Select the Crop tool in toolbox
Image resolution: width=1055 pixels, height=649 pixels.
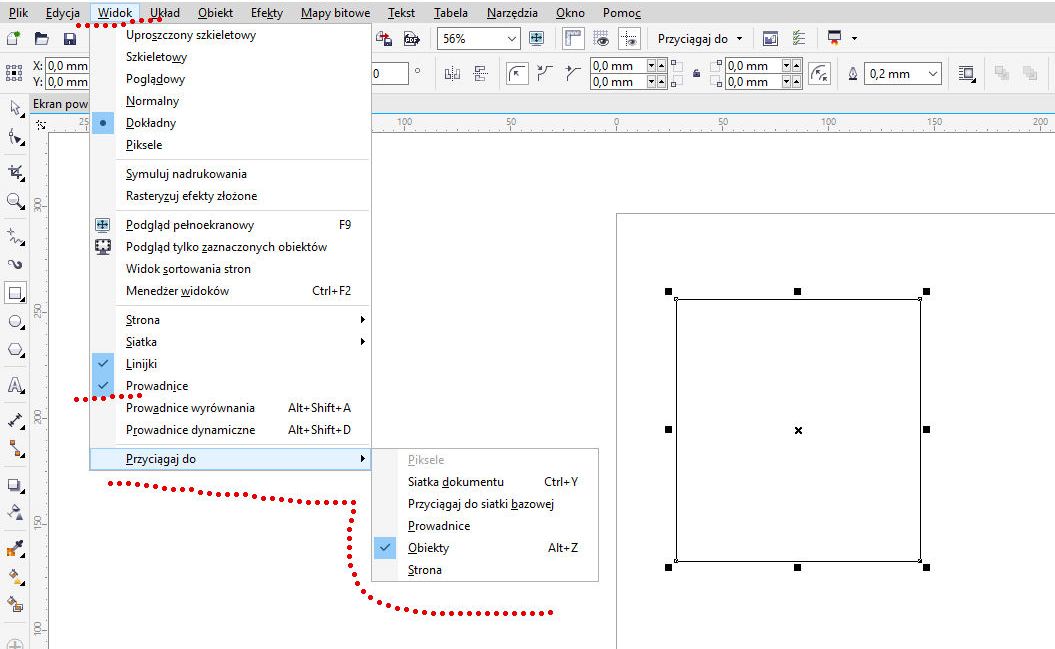tap(15, 171)
